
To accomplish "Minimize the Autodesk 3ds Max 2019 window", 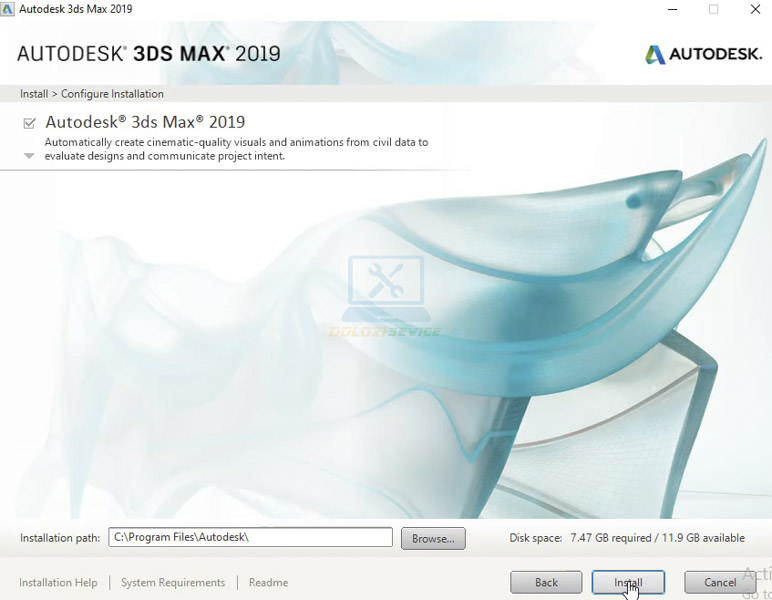I will click(673, 9).
